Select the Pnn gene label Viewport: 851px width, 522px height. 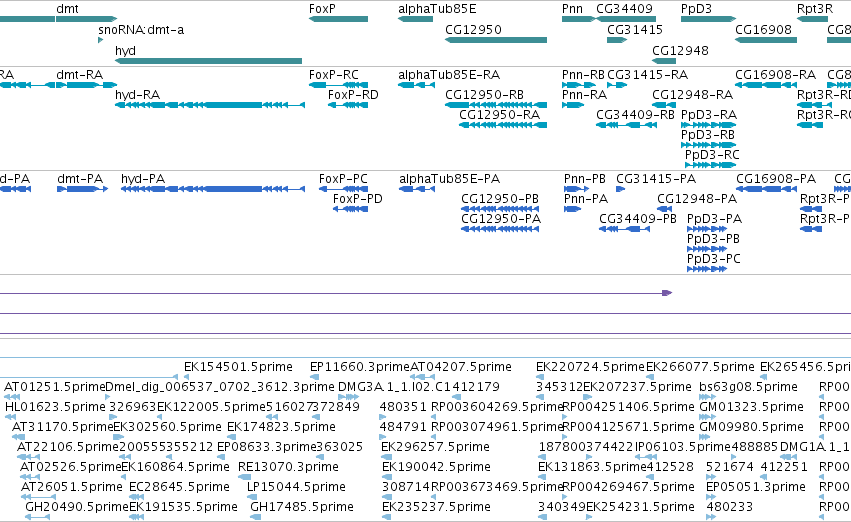coord(573,9)
